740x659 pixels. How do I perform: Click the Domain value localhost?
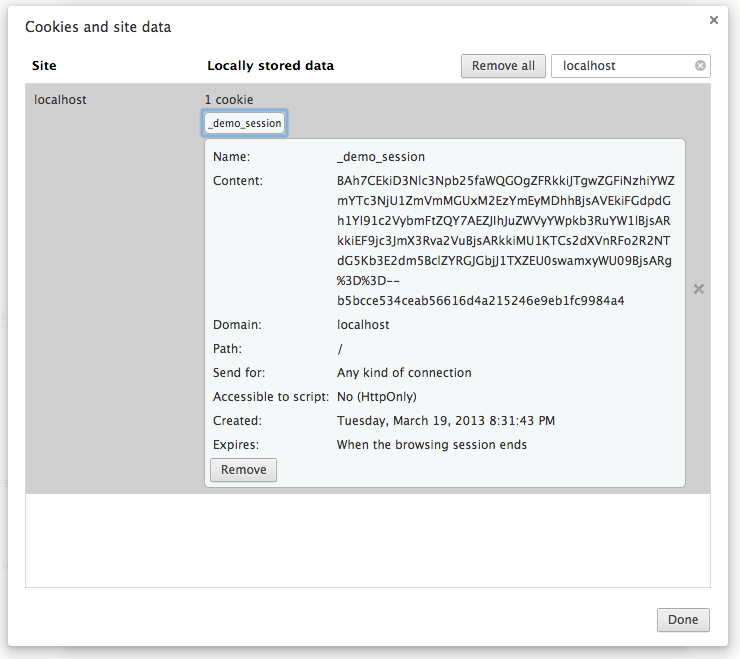tap(363, 325)
